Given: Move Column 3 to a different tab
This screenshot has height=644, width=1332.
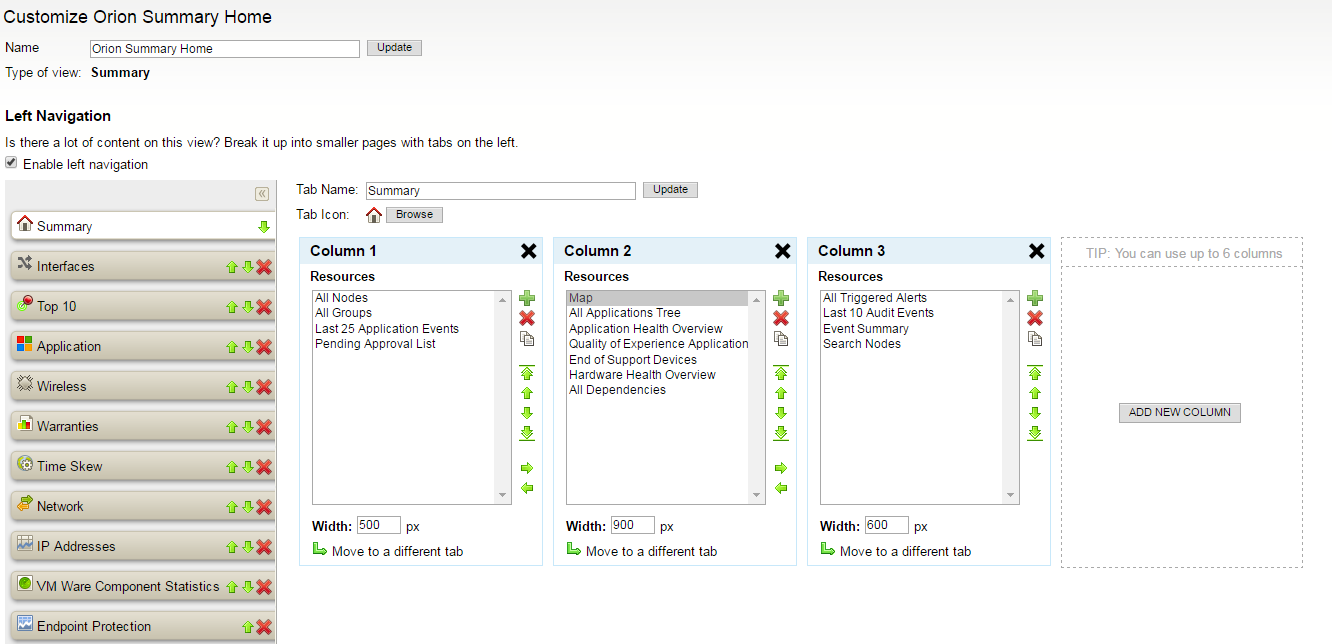Looking at the screenshot, I should click(x=896, y=551).
